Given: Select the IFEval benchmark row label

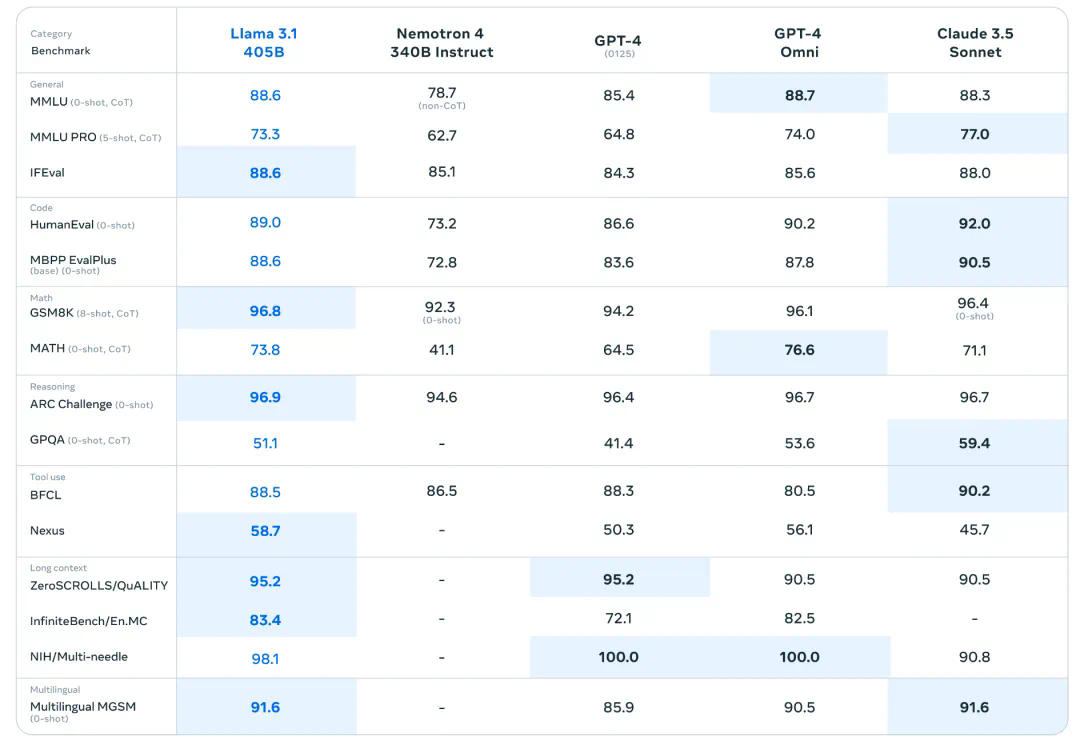Looking at the screenshot, I should pos(48,173).
